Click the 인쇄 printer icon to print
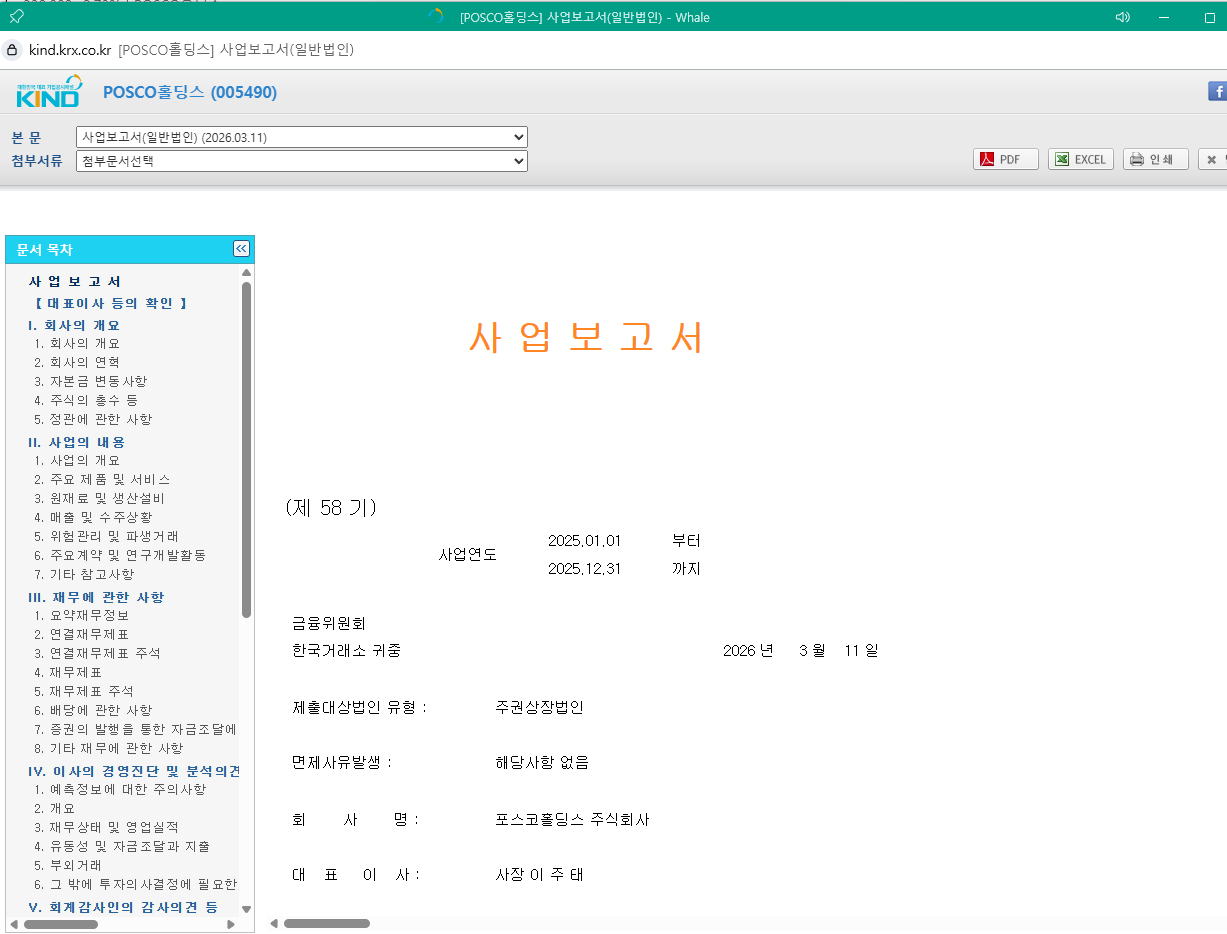Image resolution: width=1227 pixels, height=934 pixels. 1155,158
